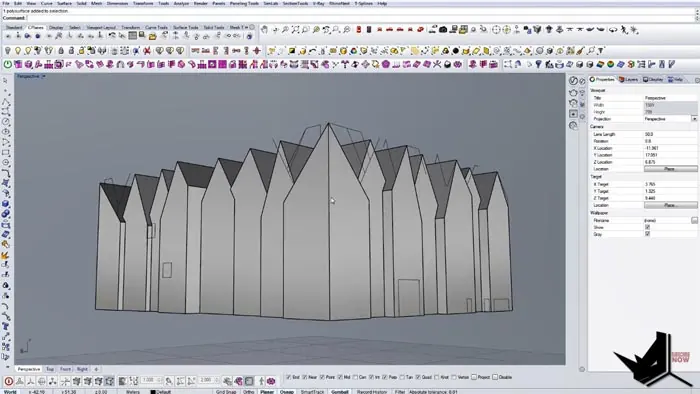Switch to the Top viewport tab
The width and height of the screenshot is (700, 394).
pyautogui.click(x=50, y=369)
